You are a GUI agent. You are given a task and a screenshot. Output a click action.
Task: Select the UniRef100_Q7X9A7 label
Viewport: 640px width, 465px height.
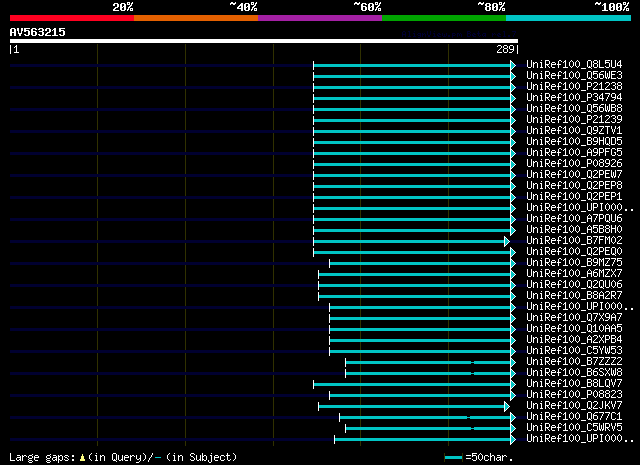(574, 318)
